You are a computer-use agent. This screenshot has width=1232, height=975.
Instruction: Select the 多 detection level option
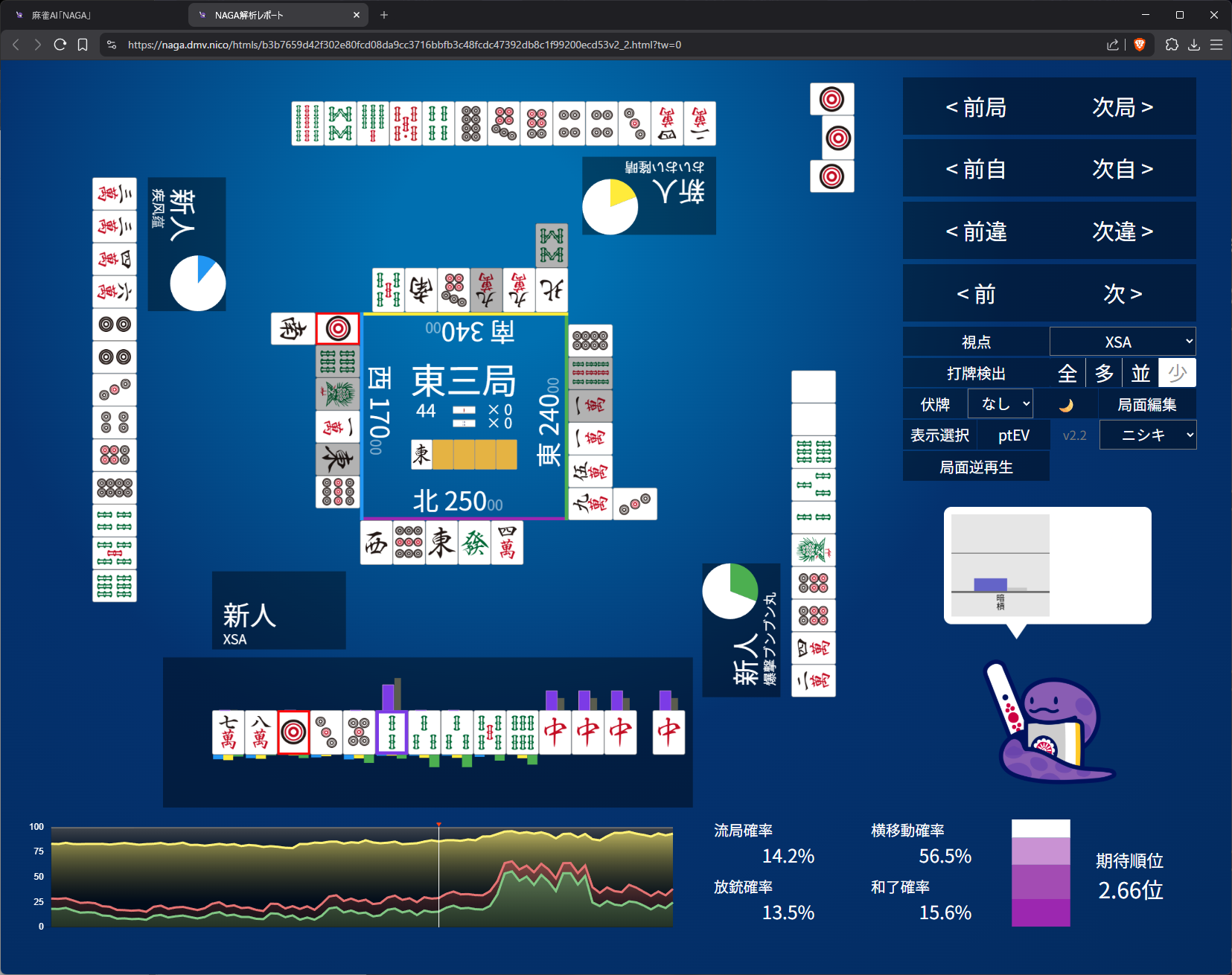1104,374
